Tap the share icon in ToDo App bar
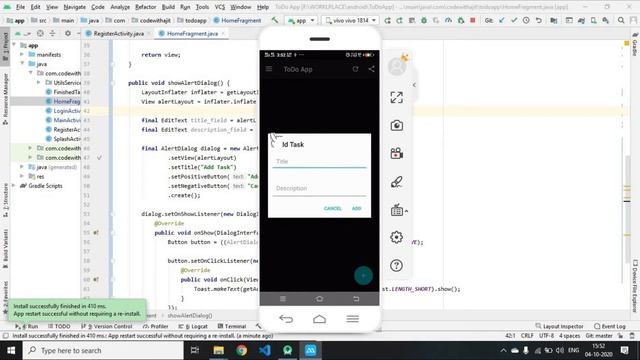The image size is (640, 360). (371, 69)
